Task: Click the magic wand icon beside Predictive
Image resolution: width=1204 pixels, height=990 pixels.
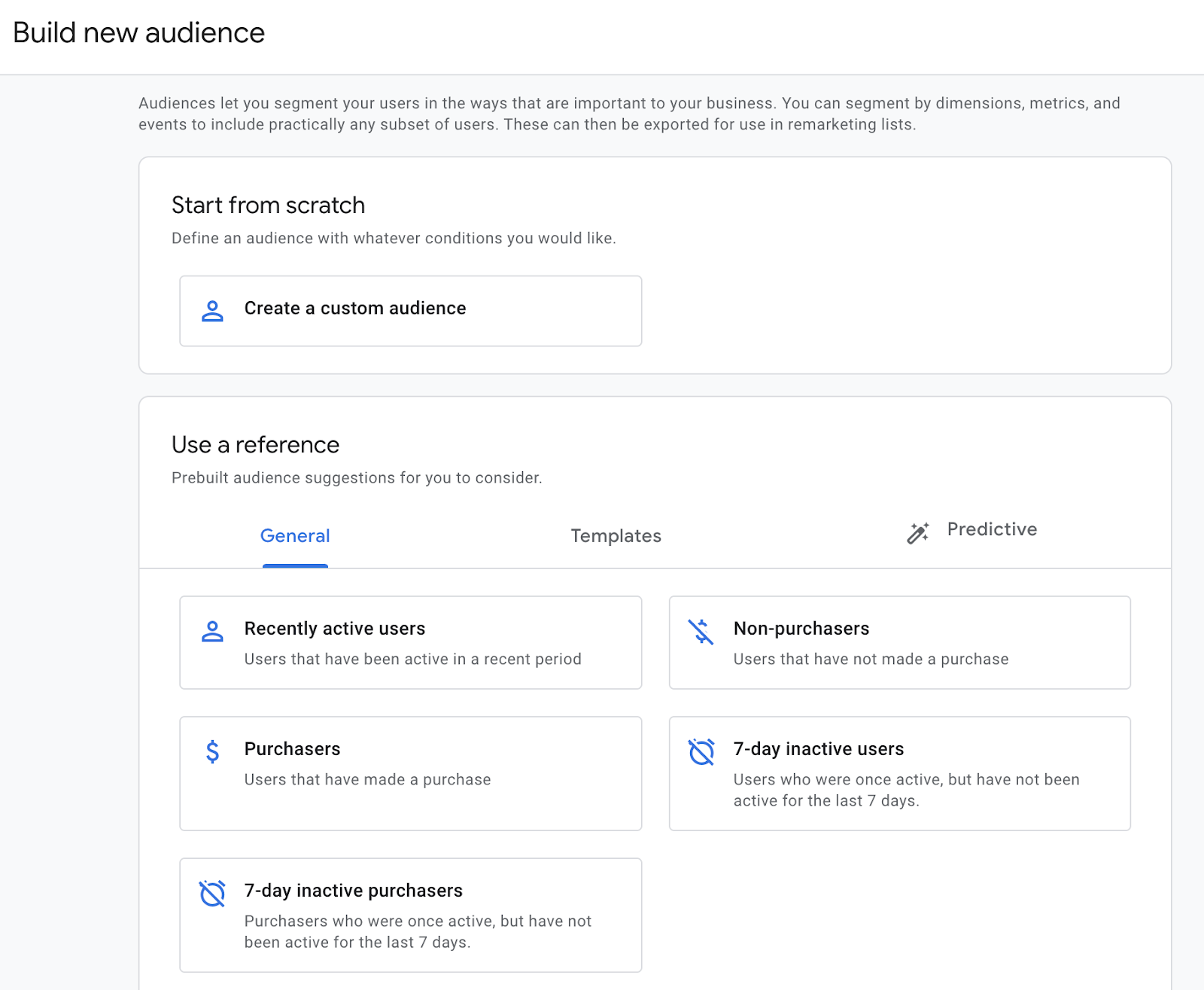Action: (917, 532)
